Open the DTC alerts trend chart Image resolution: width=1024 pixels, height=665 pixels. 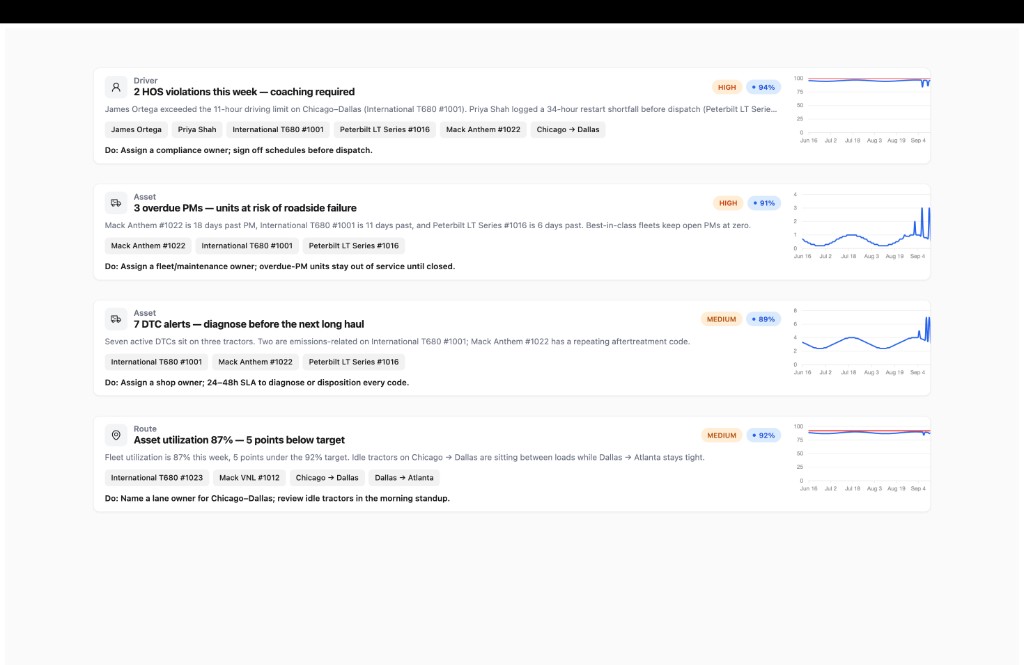pos(862,341)
